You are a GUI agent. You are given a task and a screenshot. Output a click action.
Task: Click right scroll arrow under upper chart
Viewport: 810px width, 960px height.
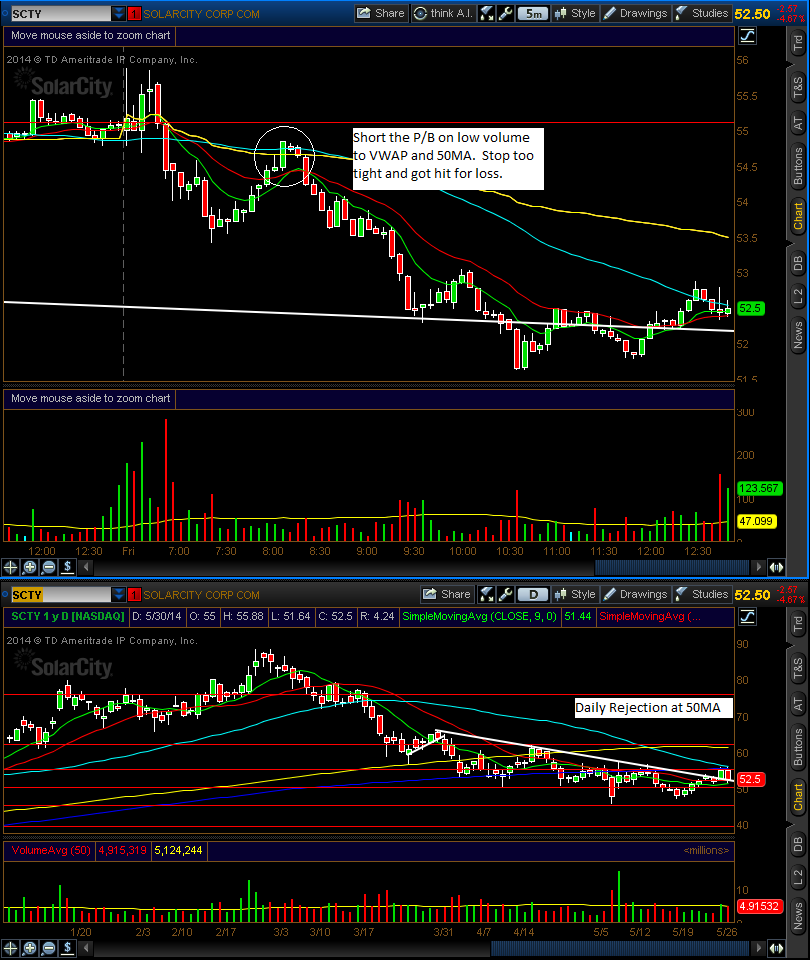759,567
